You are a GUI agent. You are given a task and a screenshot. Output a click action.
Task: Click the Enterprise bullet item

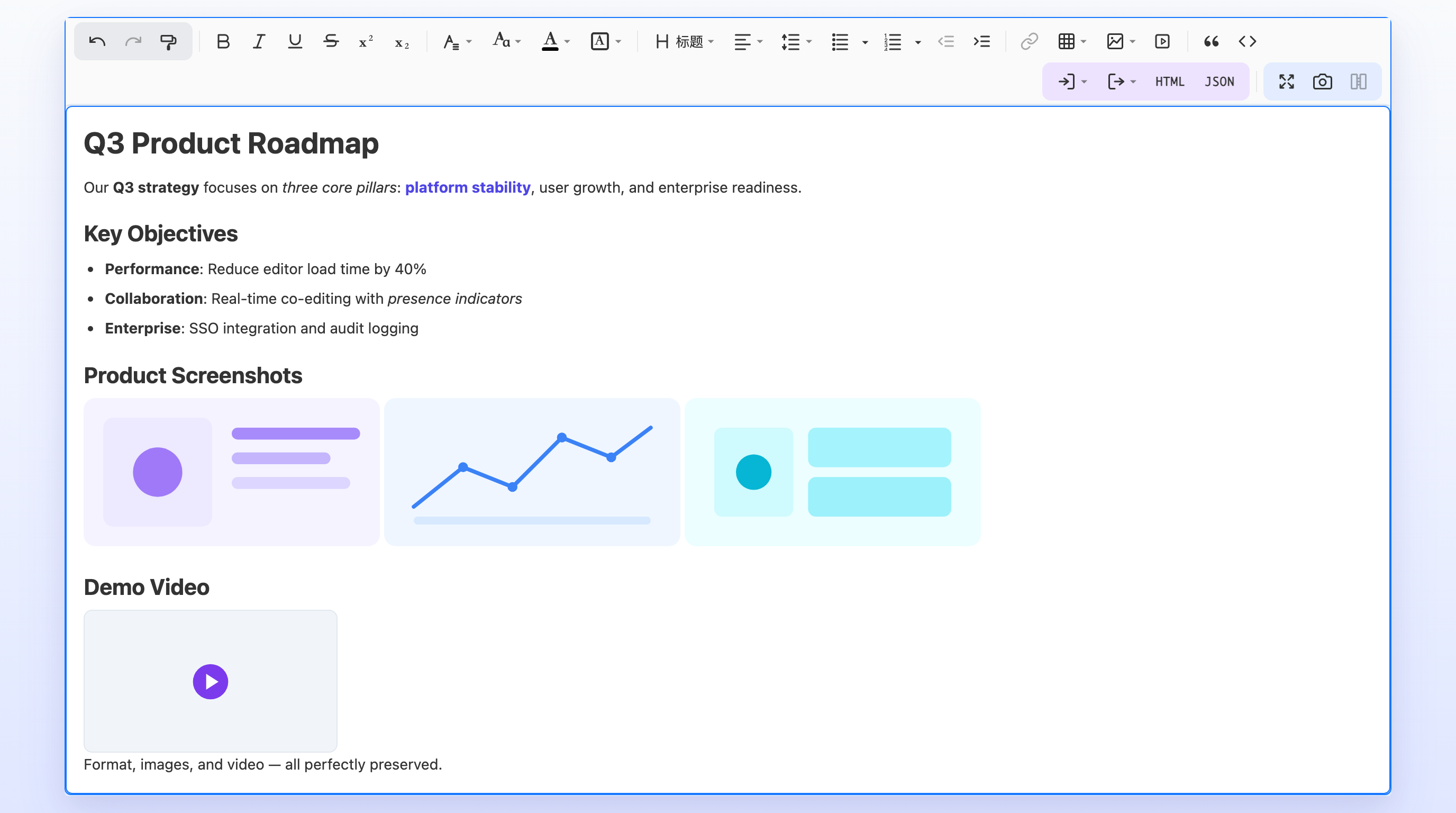point(261,329)
